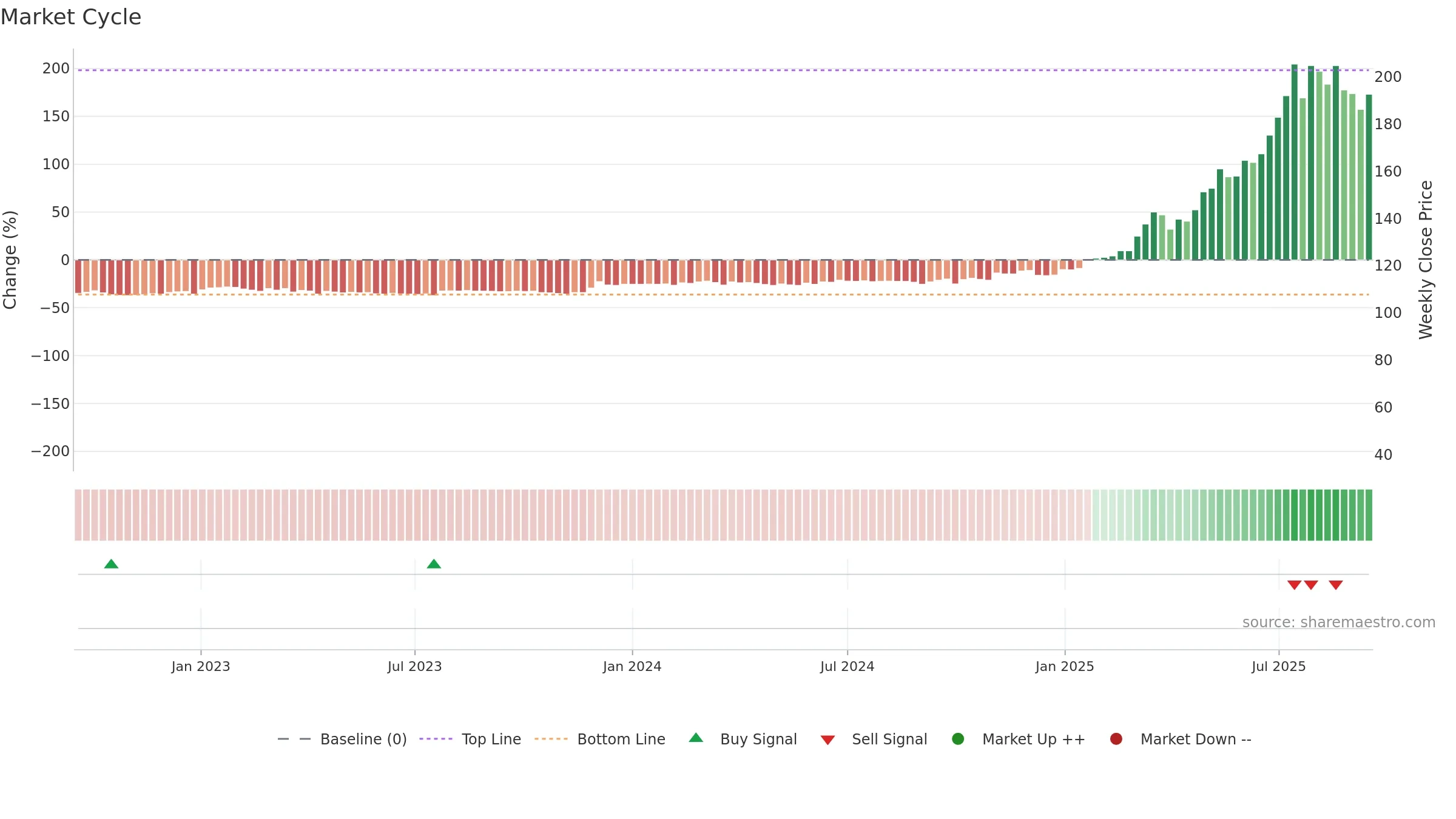Image resolution: width=1456 pixels, height=819 pixels.
Task: Click the first dark green bar touching the top line
Action: click(x=1294, y=162)
